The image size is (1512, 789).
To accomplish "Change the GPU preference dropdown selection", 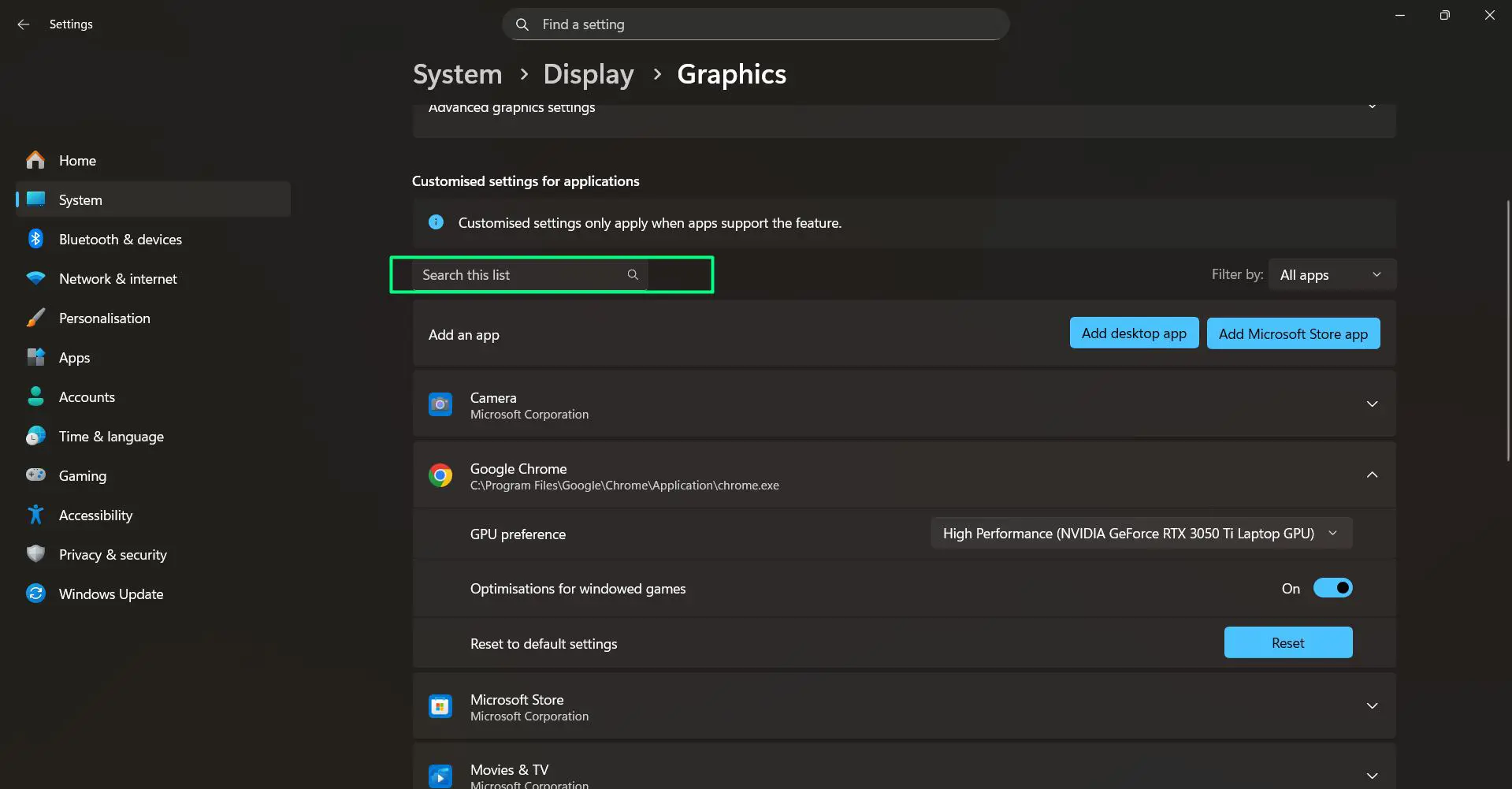I will 1140,533.
